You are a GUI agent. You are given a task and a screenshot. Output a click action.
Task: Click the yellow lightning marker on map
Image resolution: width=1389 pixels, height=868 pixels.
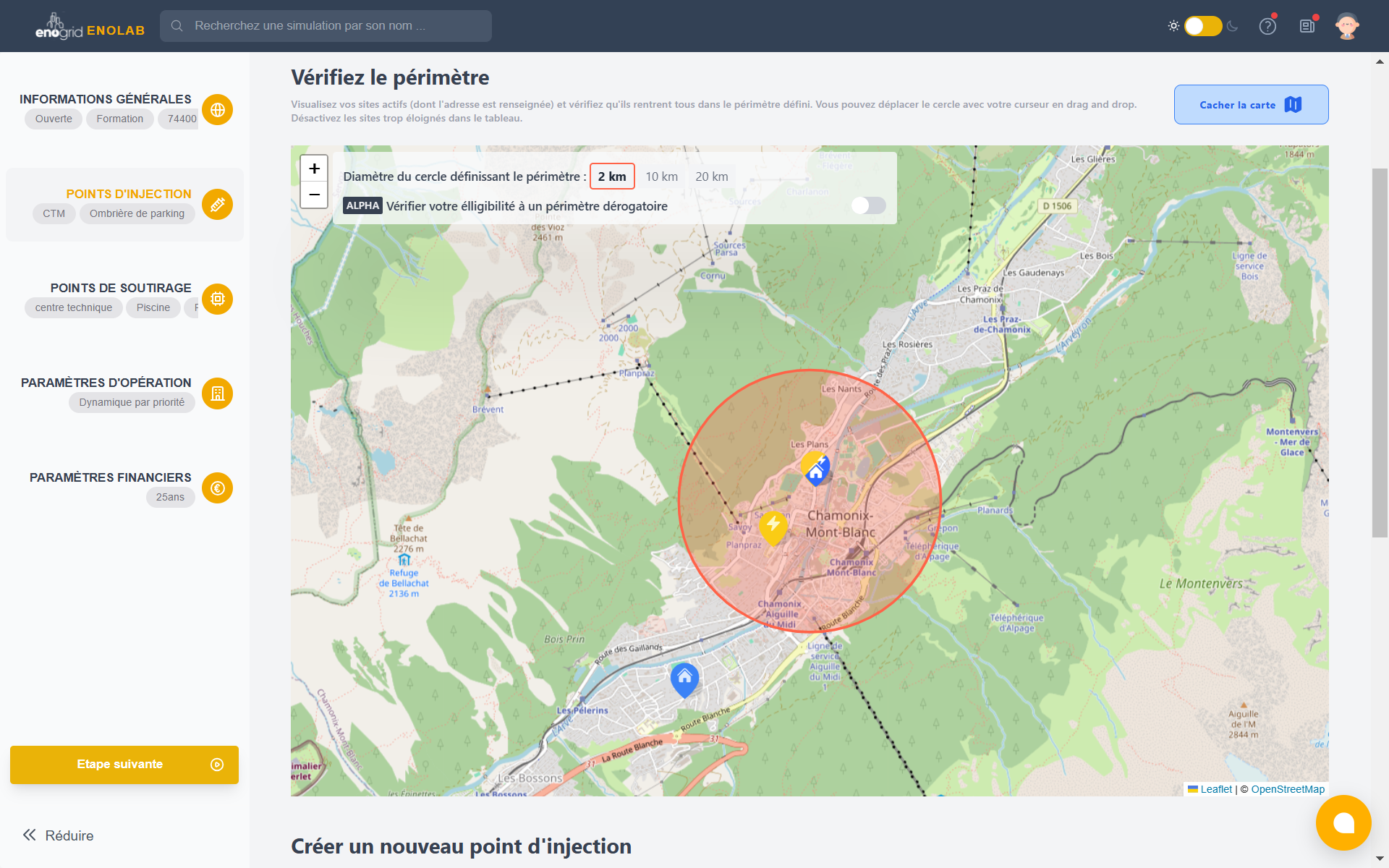773,526
